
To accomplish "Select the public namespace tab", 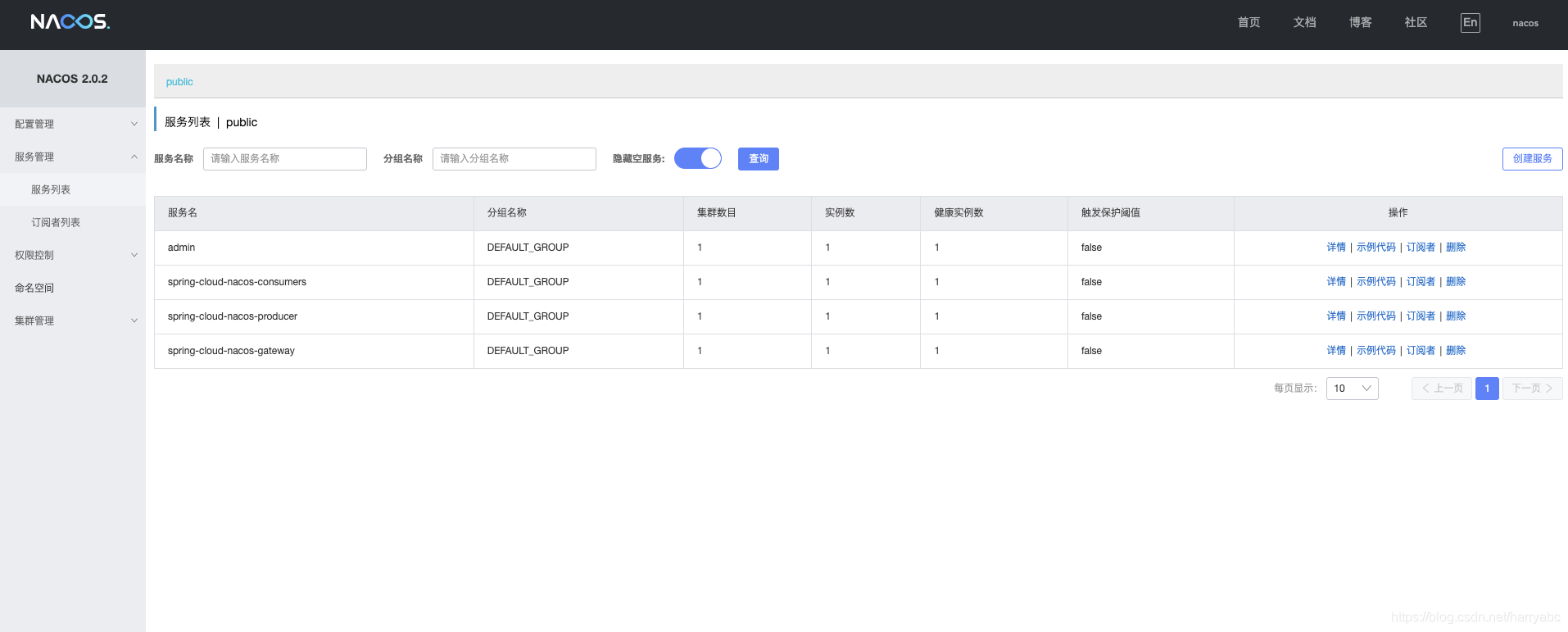I will coord(179,82).
